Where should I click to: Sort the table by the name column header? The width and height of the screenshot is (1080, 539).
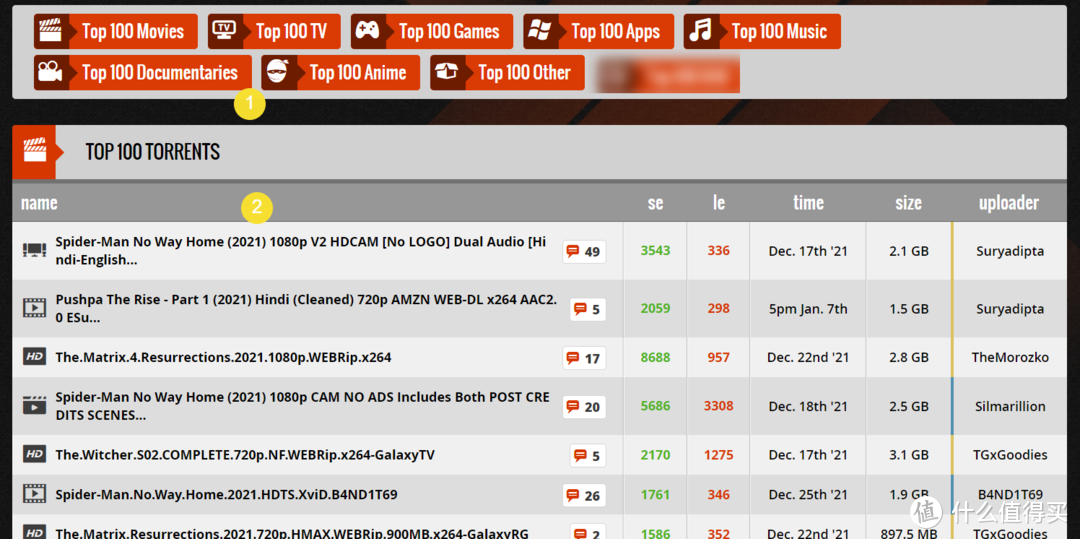tap(39, 203)
